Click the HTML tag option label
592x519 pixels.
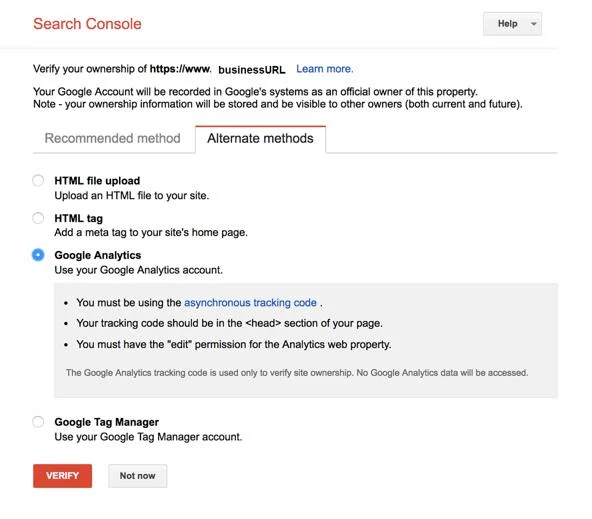click(79, 218)
